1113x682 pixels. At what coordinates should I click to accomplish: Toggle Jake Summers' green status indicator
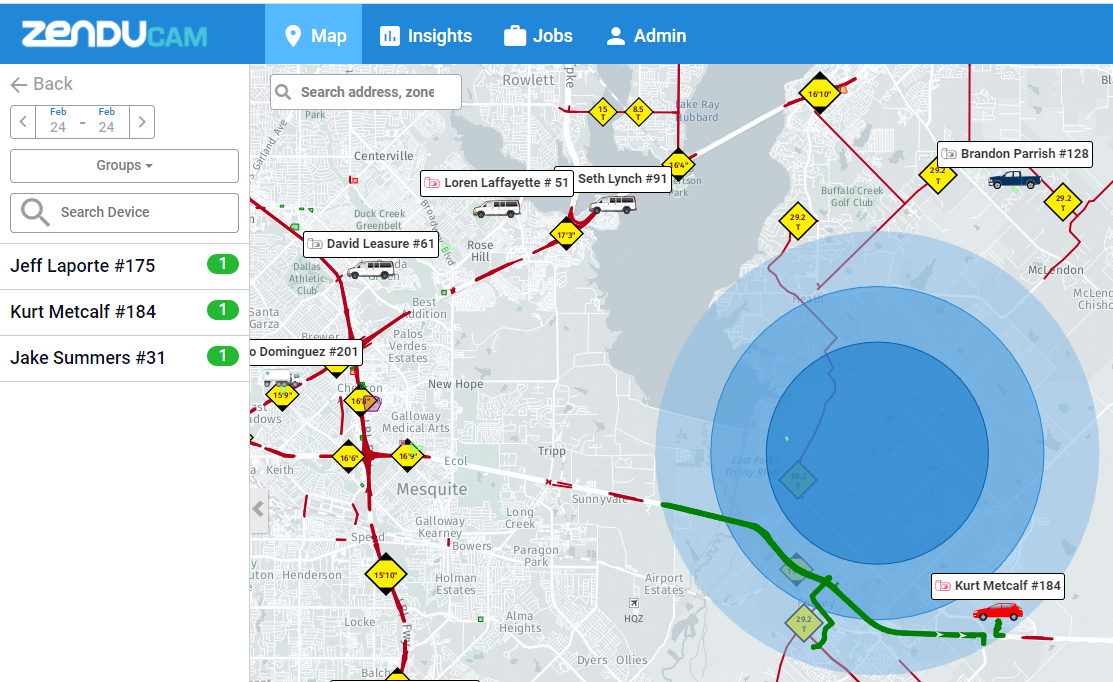(222, 355)
